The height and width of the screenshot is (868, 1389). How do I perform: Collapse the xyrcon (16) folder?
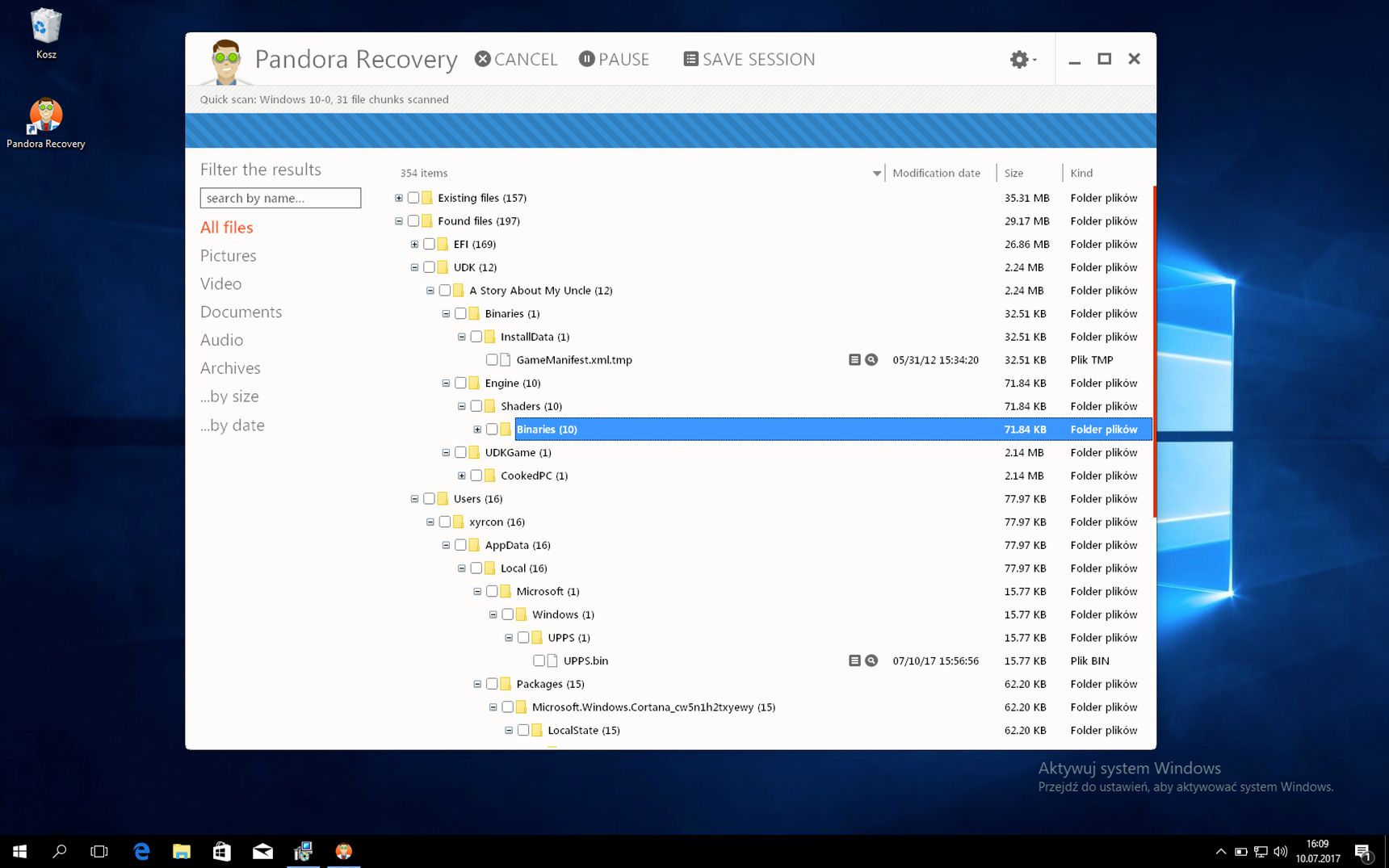(x=430, y=522)
